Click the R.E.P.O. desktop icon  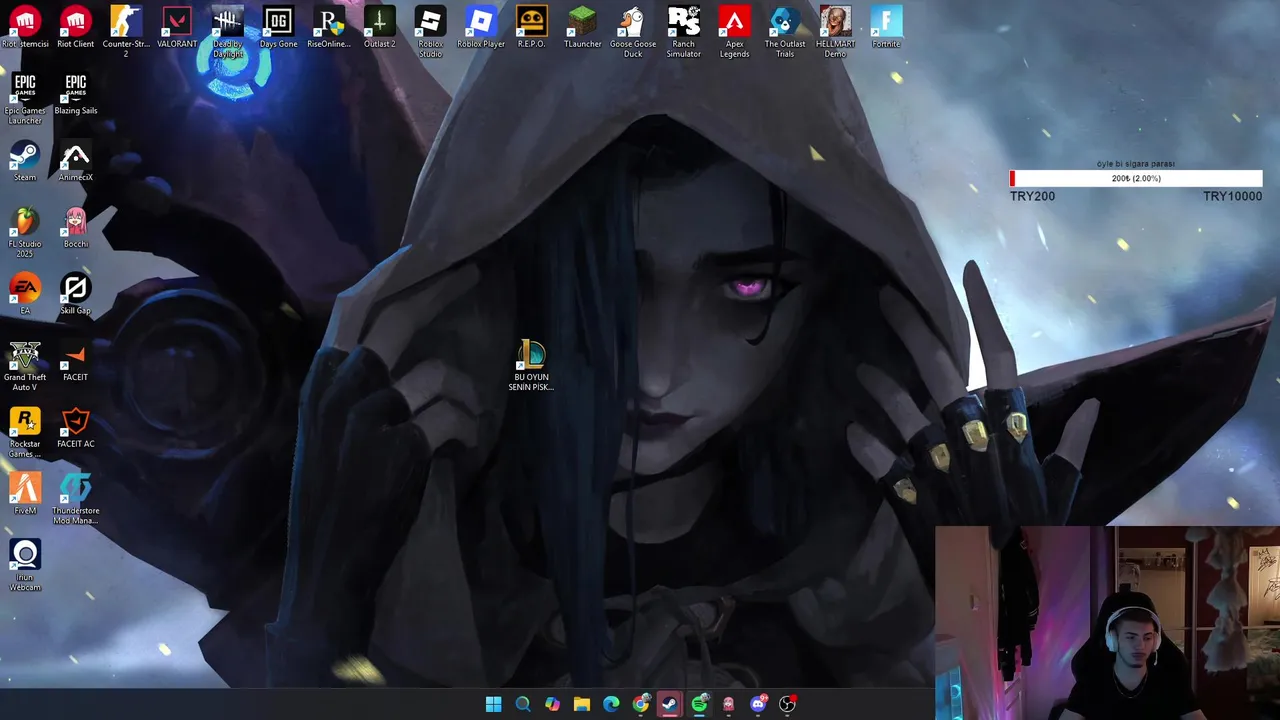tap(532, 27)
